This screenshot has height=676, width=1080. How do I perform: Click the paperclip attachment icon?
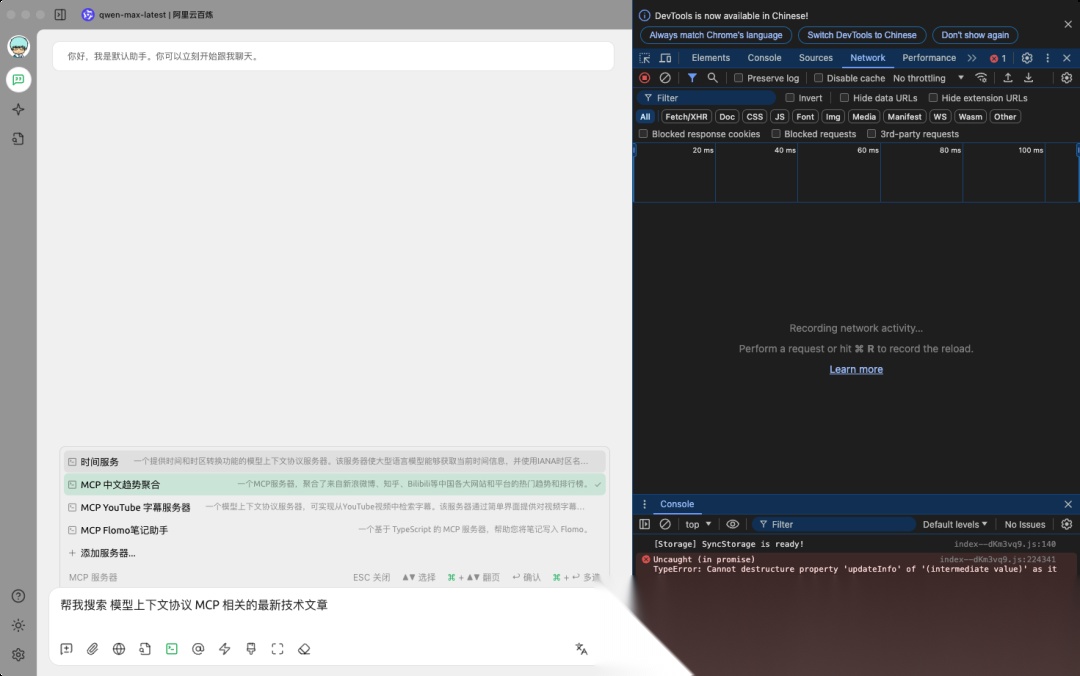click(x=92, y=649)
